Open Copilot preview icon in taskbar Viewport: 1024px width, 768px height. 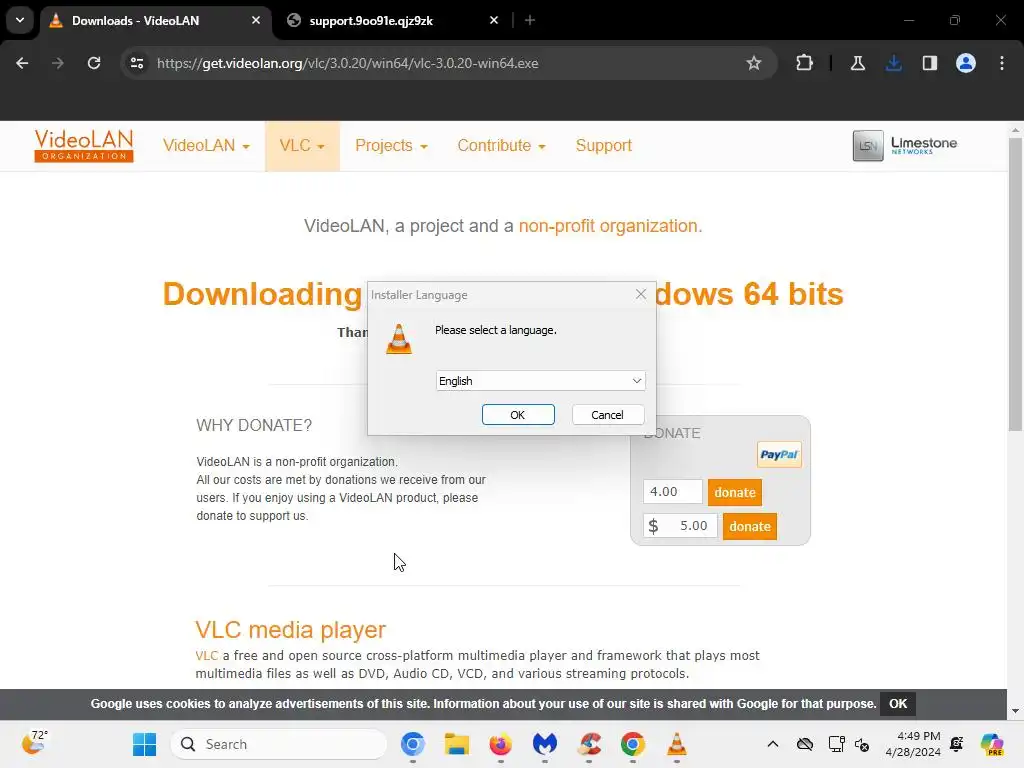[991, 744]
